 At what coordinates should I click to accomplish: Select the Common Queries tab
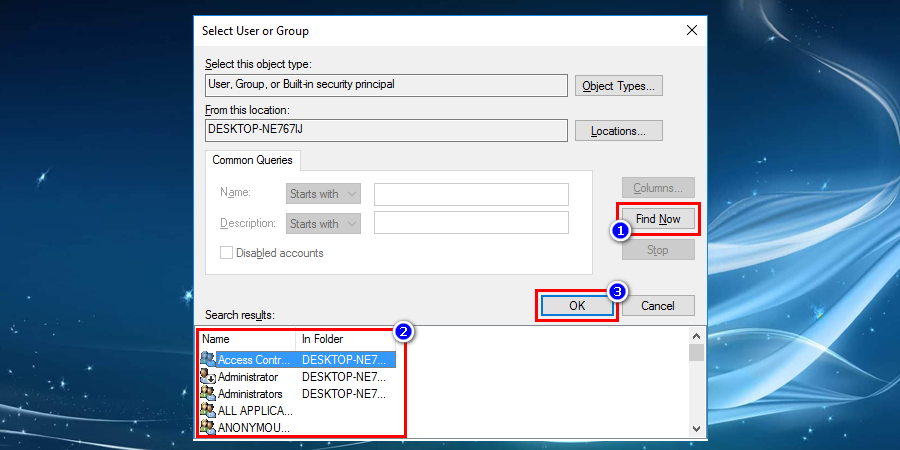(x=253, y=160)
